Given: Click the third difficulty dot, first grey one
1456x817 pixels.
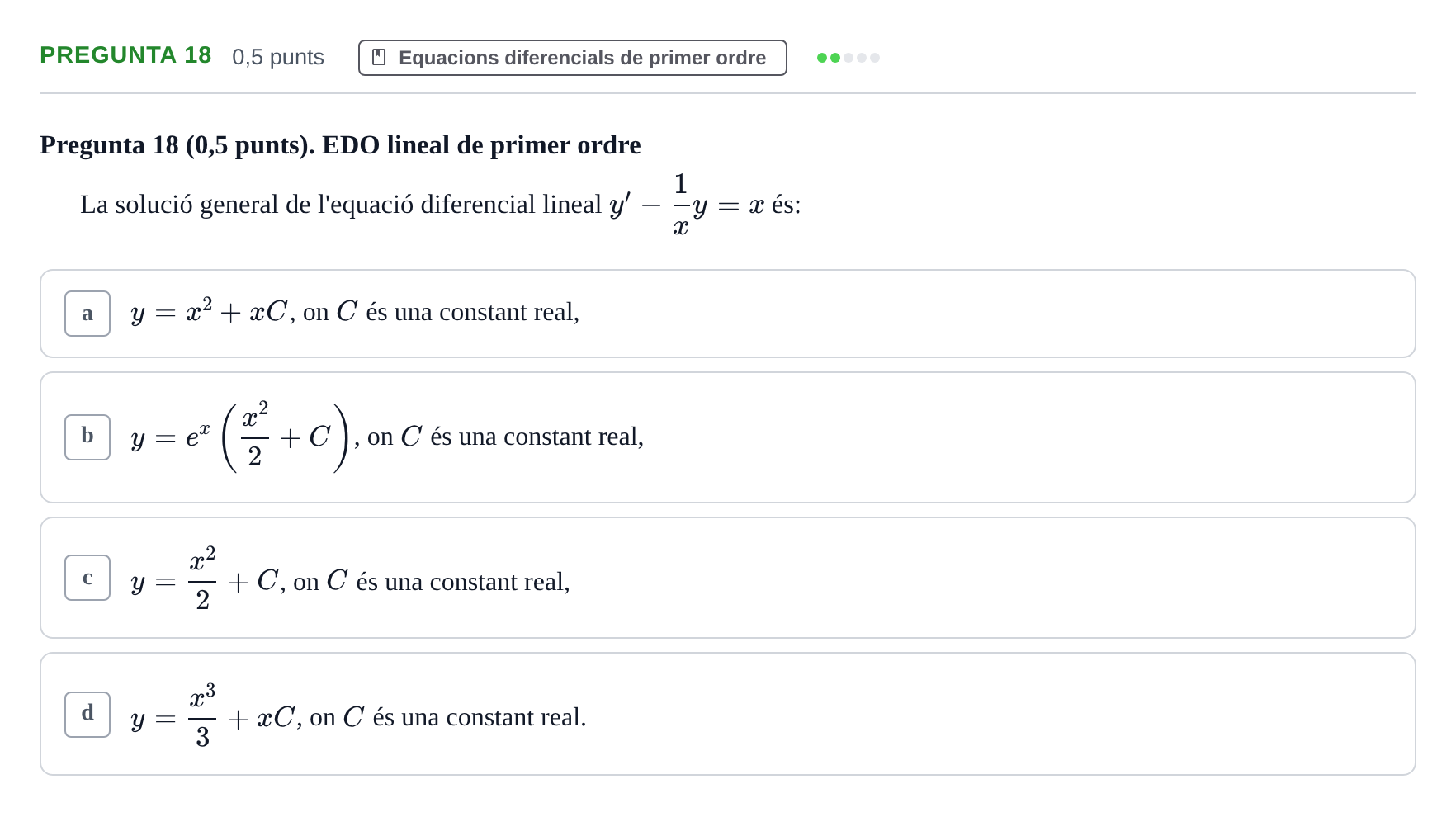Looking at the screenshot, I should coord(849,58).
